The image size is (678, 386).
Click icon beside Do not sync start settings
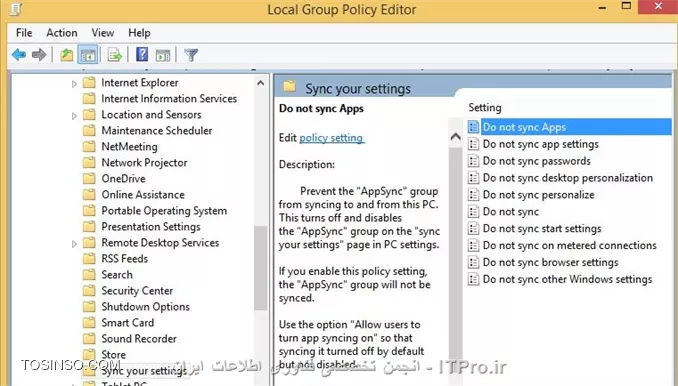473,228
